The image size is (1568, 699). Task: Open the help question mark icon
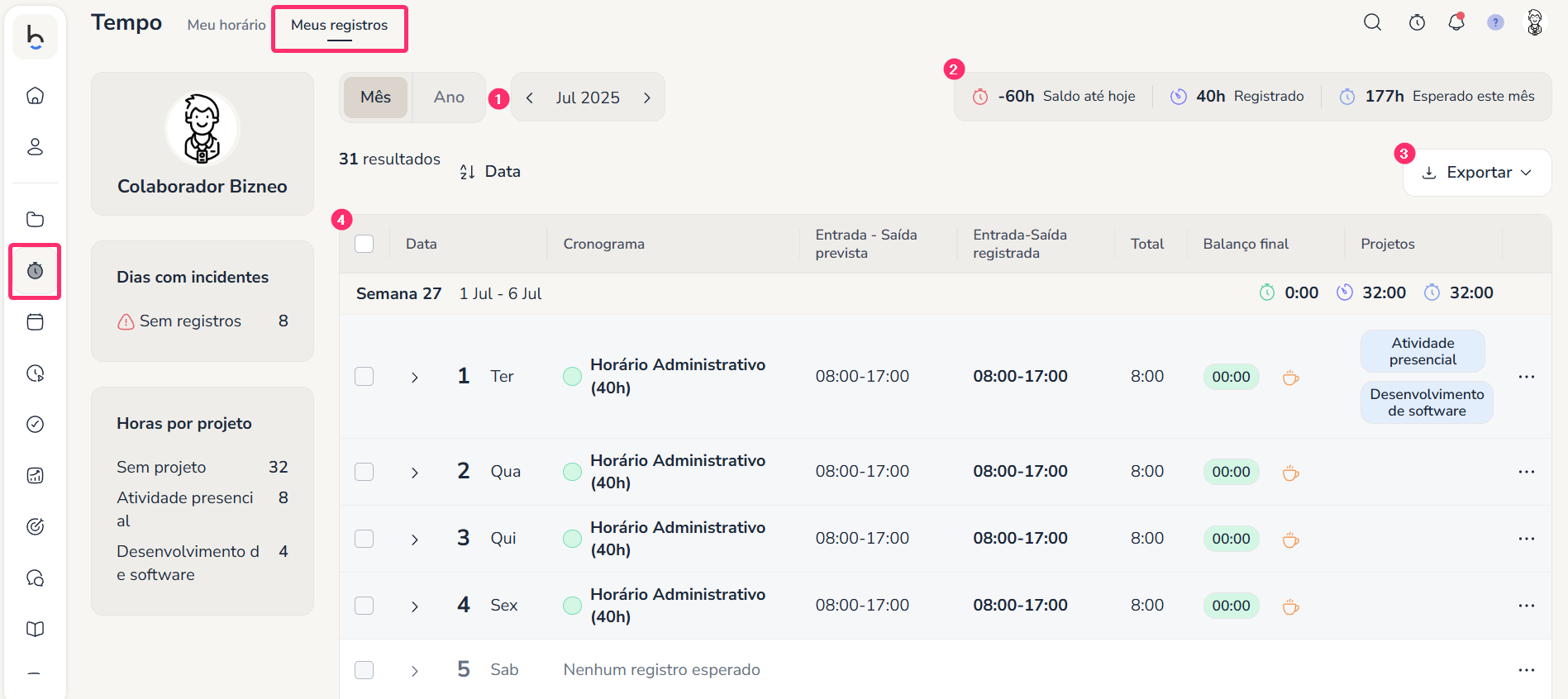[x=1495, y=22]
